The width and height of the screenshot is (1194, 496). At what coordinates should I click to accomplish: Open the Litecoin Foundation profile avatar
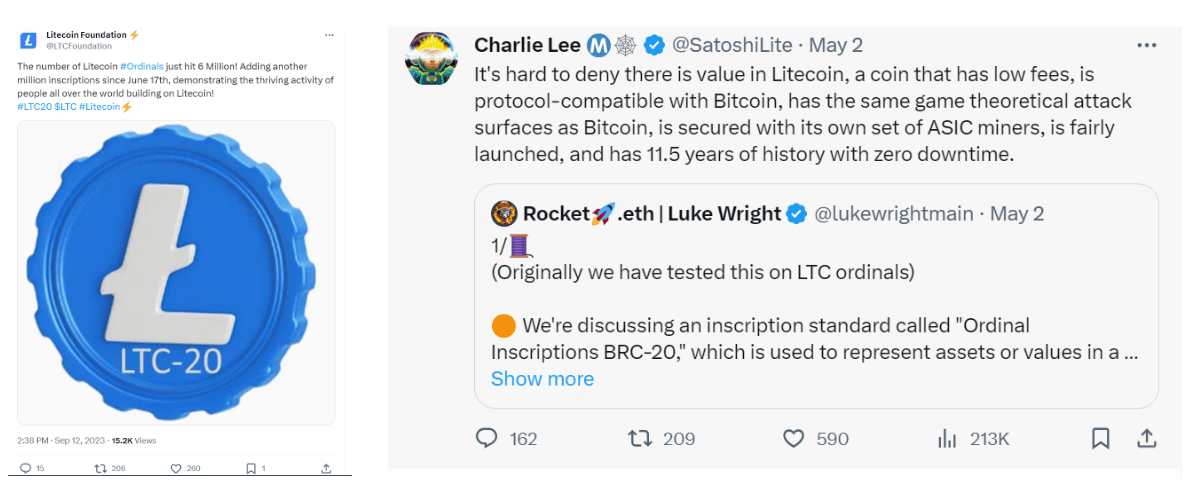click(29, 40)
